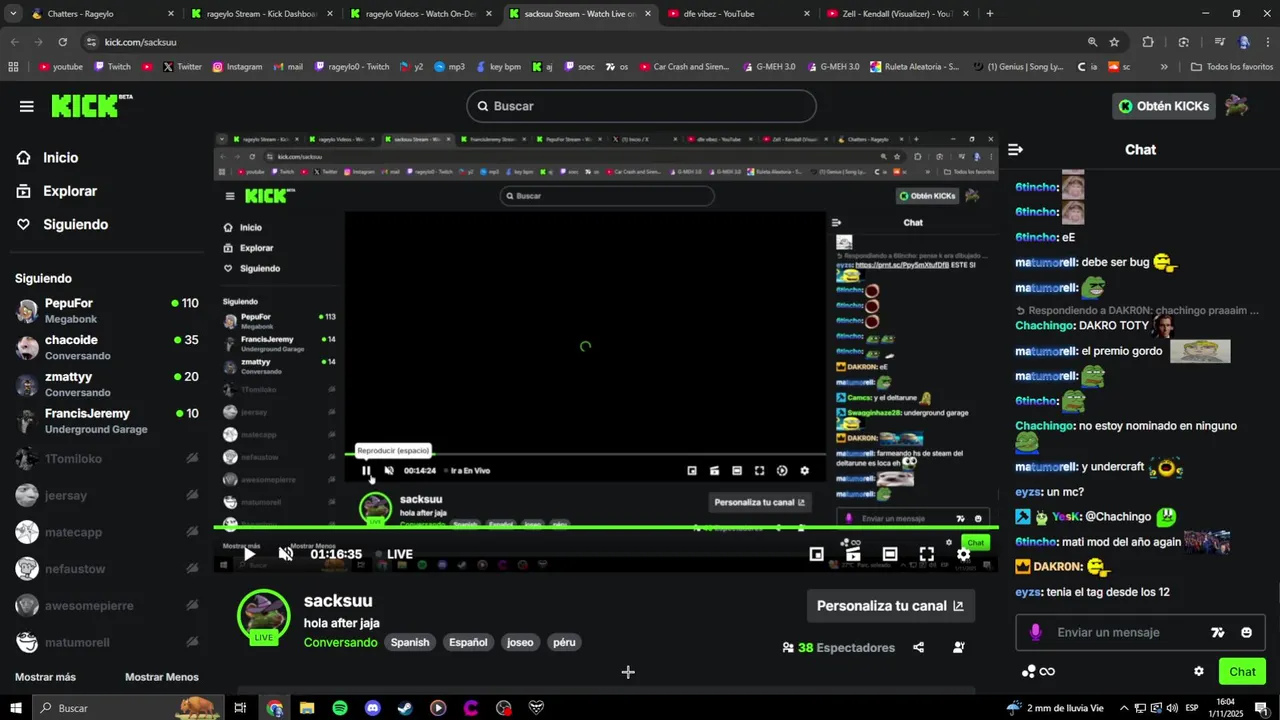Open the Conversando category link
Image resolution: width=1280 pixels, height=720 pixels.
(340, 642)
